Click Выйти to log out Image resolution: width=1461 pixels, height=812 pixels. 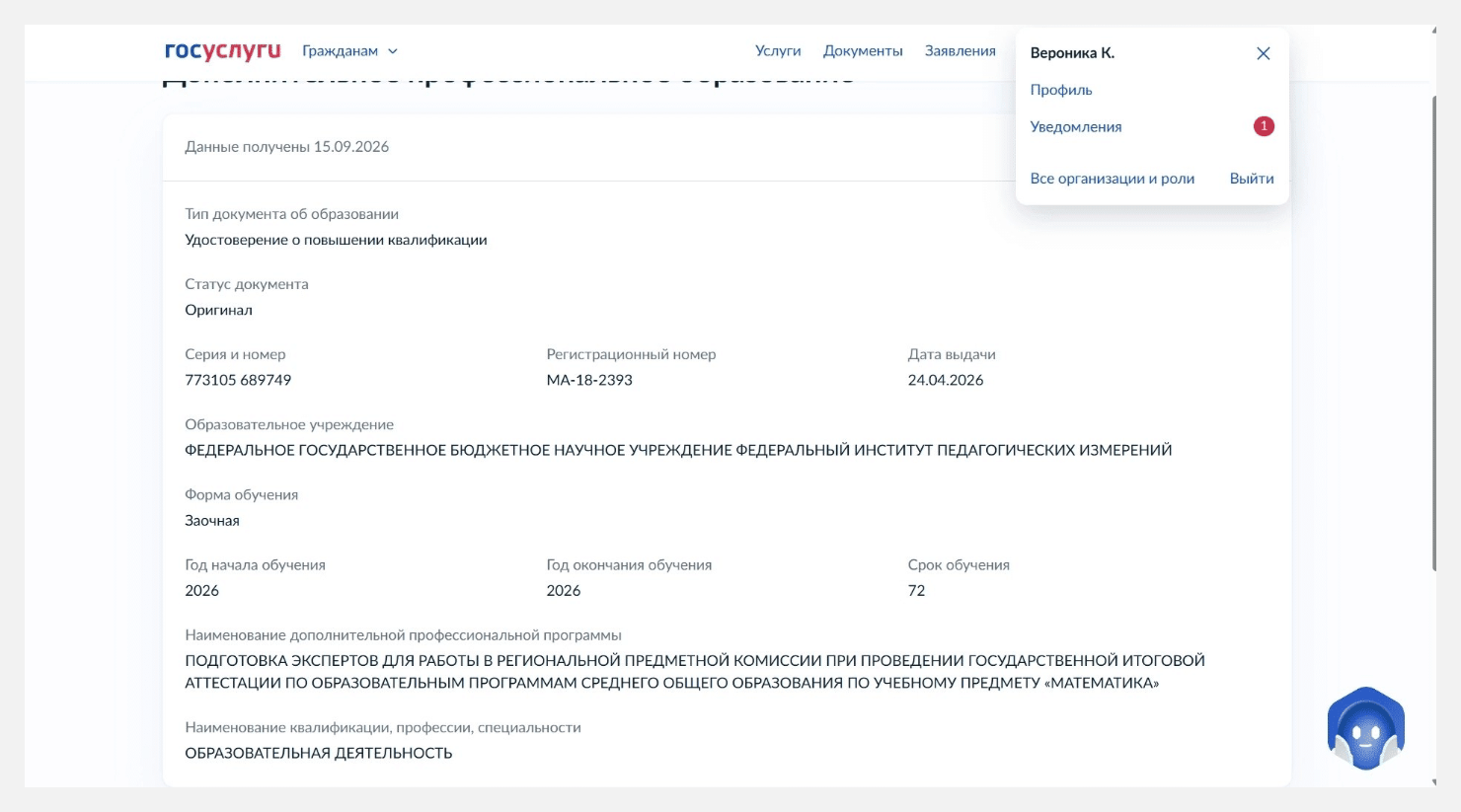tap(1252, 179)
